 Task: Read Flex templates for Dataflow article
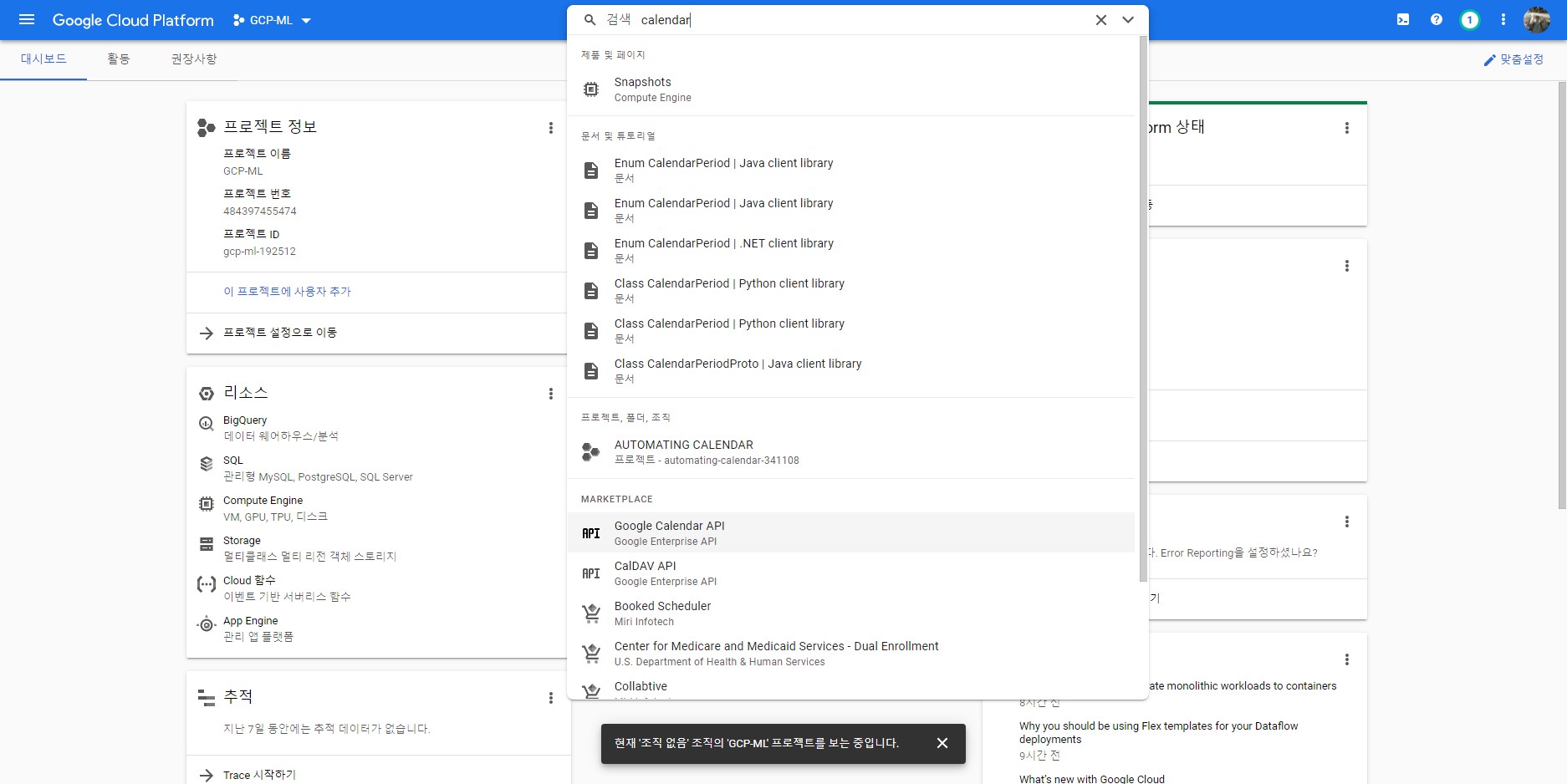[1158, 733]
